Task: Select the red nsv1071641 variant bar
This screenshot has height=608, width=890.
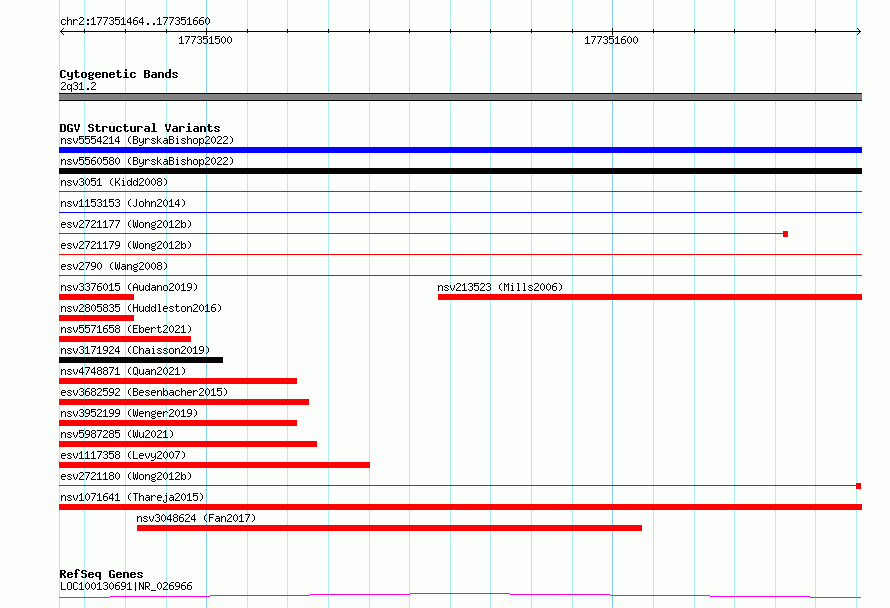Action: pyautogui.click(x=460, y=507)
